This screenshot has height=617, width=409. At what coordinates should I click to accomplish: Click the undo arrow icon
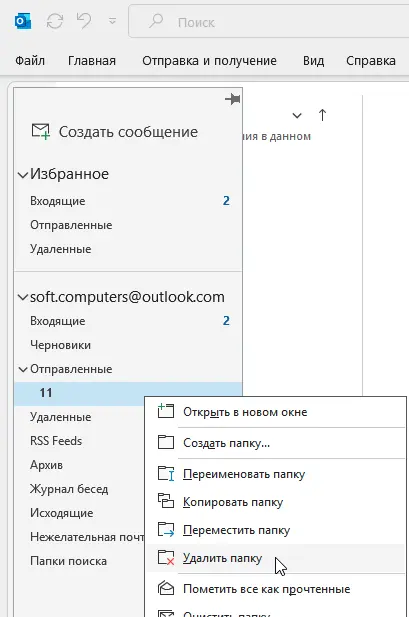point(83,20)
